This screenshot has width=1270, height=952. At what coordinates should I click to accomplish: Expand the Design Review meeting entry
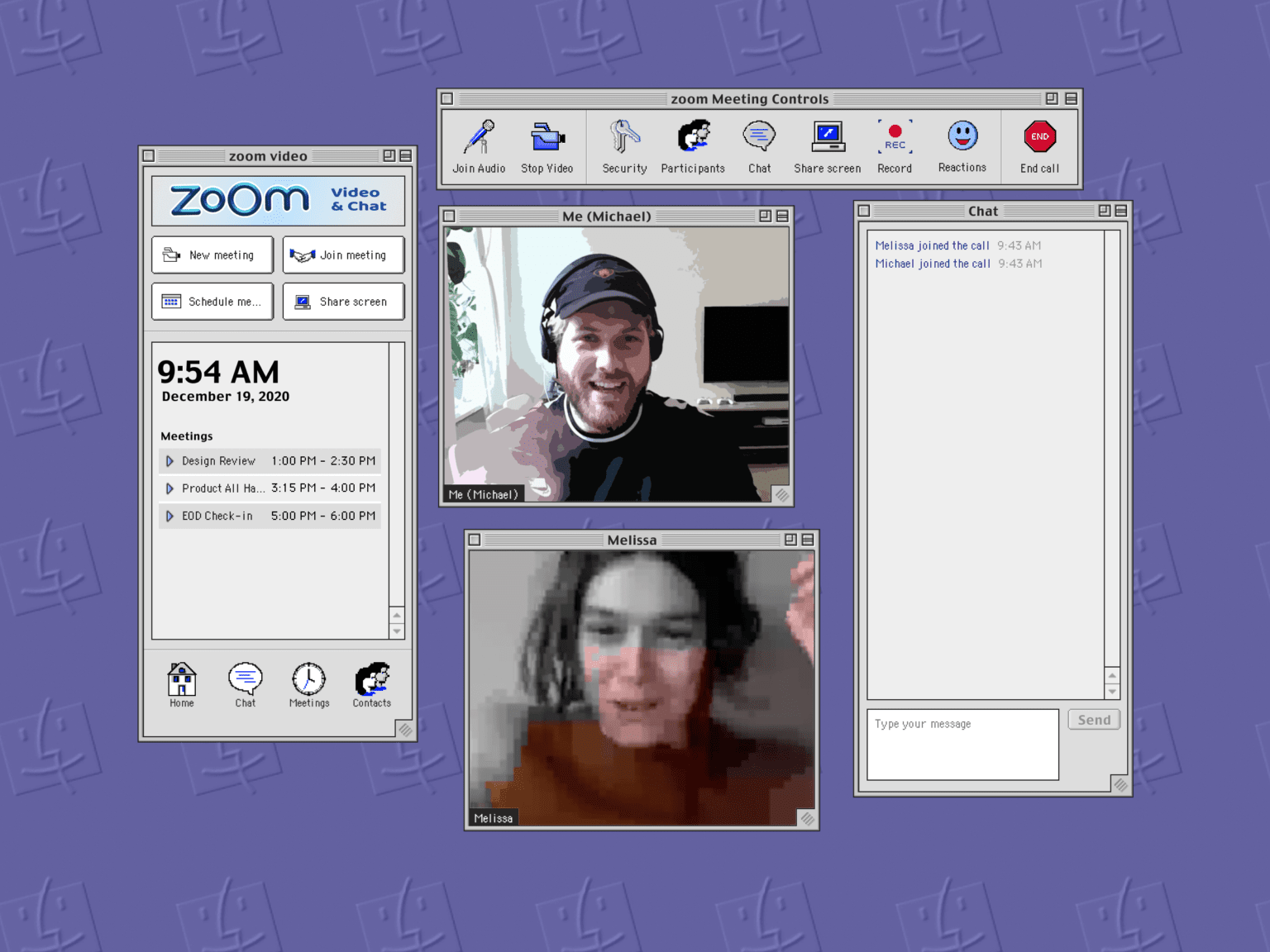point(169,461)
